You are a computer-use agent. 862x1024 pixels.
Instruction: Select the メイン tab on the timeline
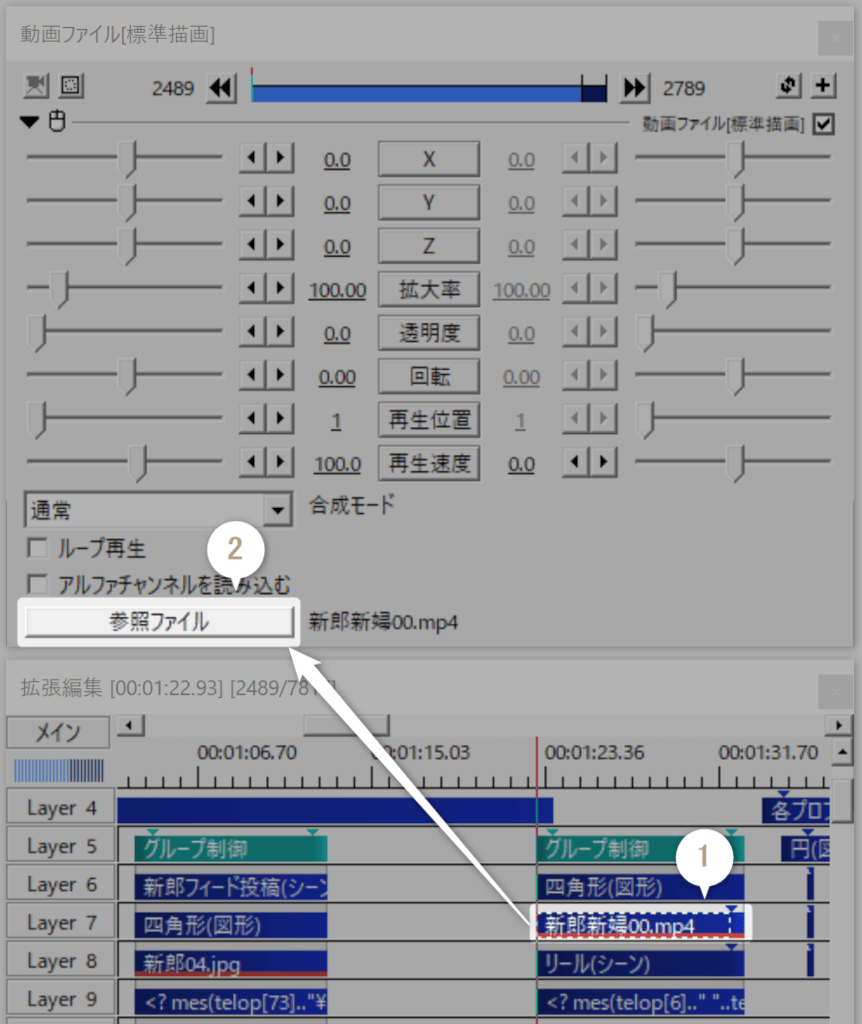[57, 732]
